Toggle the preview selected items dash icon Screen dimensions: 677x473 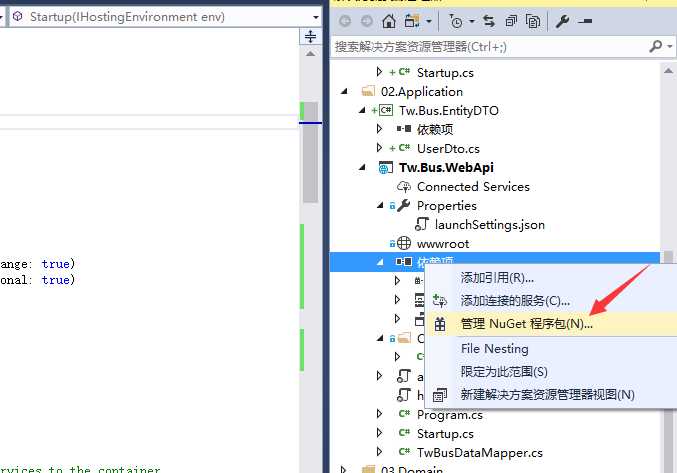click(x=585, y=21)
